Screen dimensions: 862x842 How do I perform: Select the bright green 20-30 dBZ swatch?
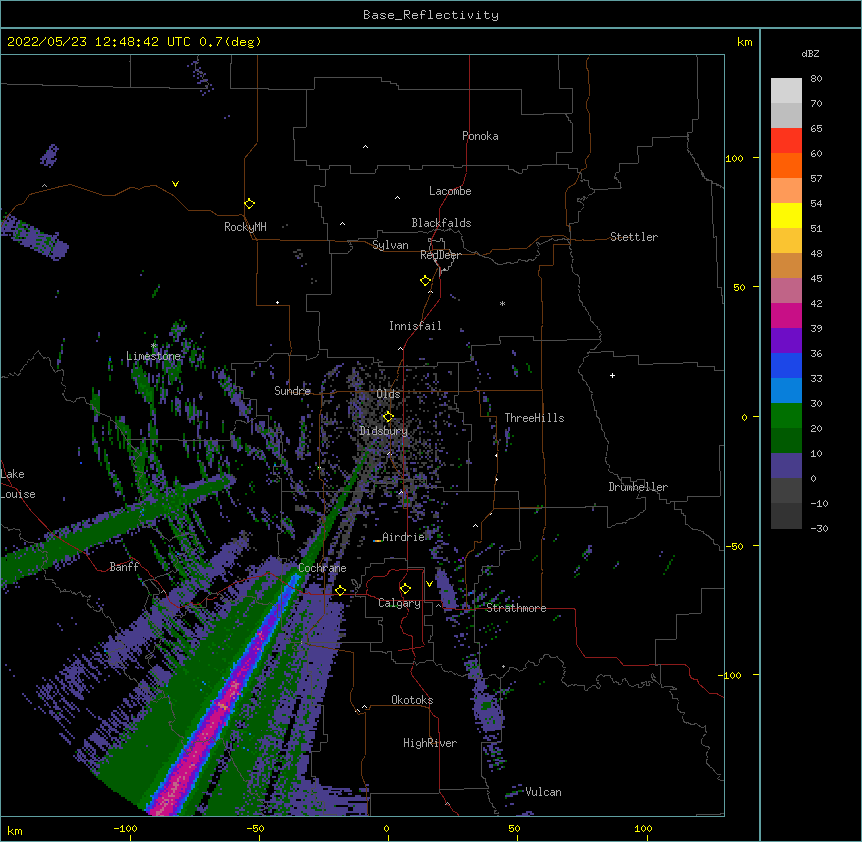786,416
